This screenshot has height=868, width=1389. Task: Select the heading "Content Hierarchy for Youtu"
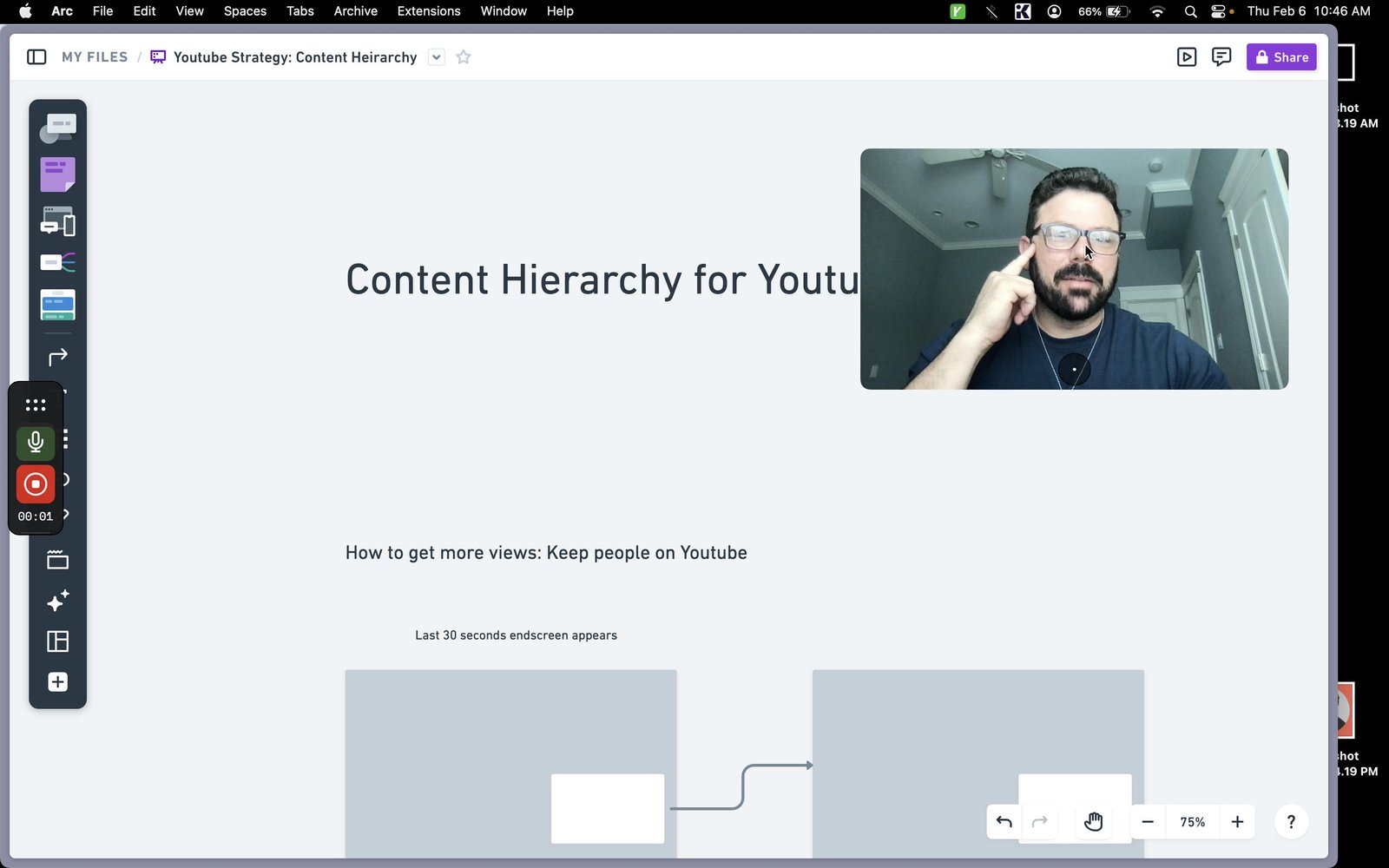[602, 280]
